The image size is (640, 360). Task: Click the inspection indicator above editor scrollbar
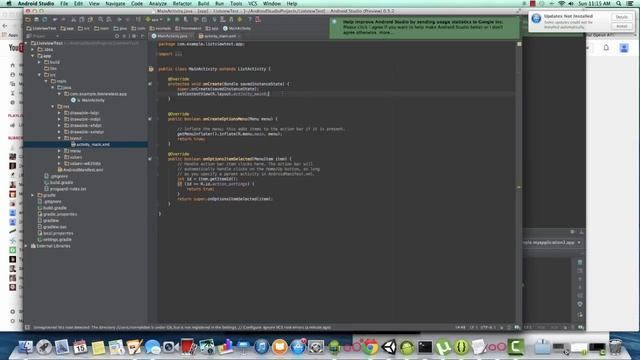click(x=519, y=44)
